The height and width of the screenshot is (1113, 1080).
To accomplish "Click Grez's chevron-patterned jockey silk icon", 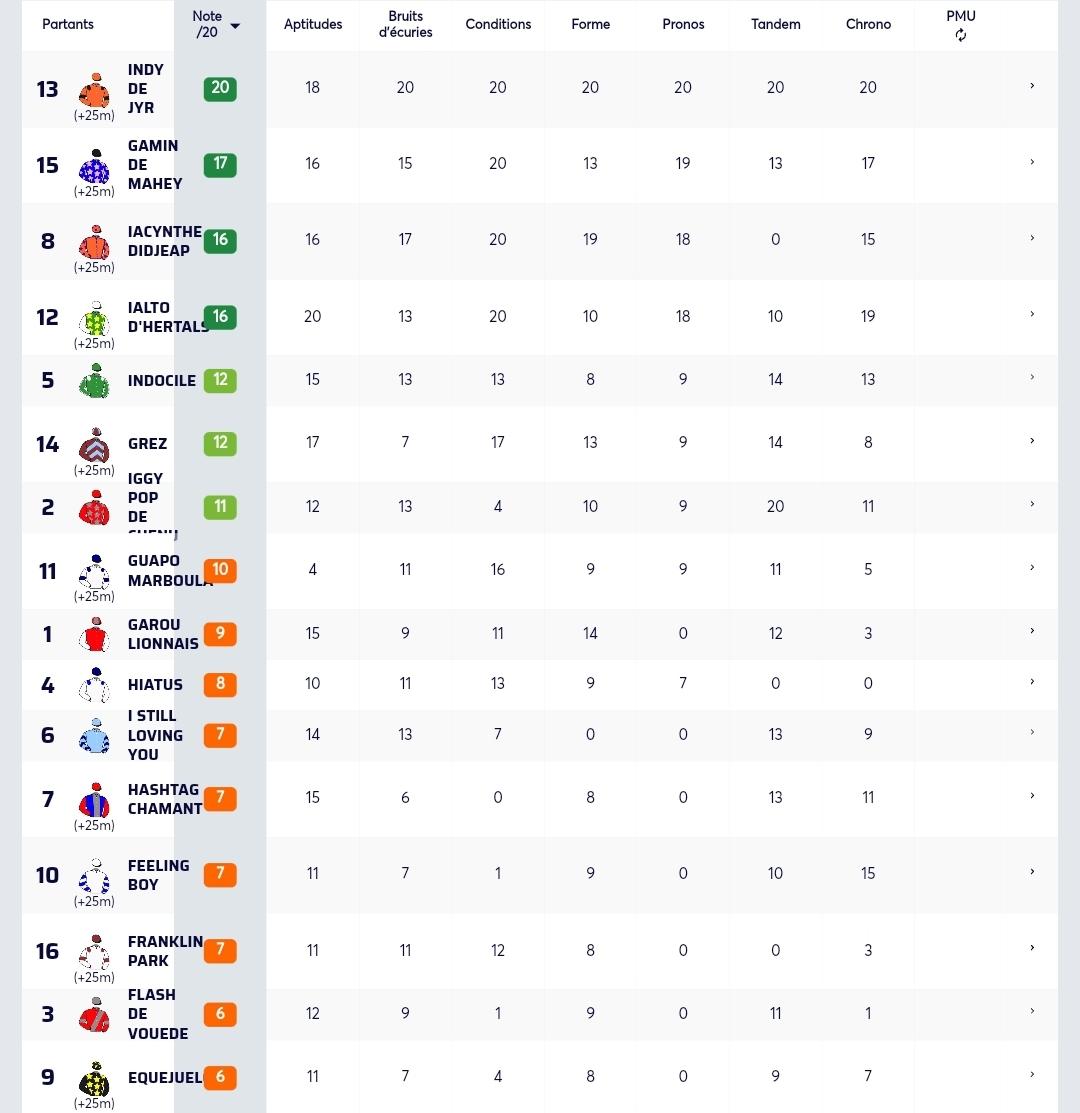I will (94, 445).
